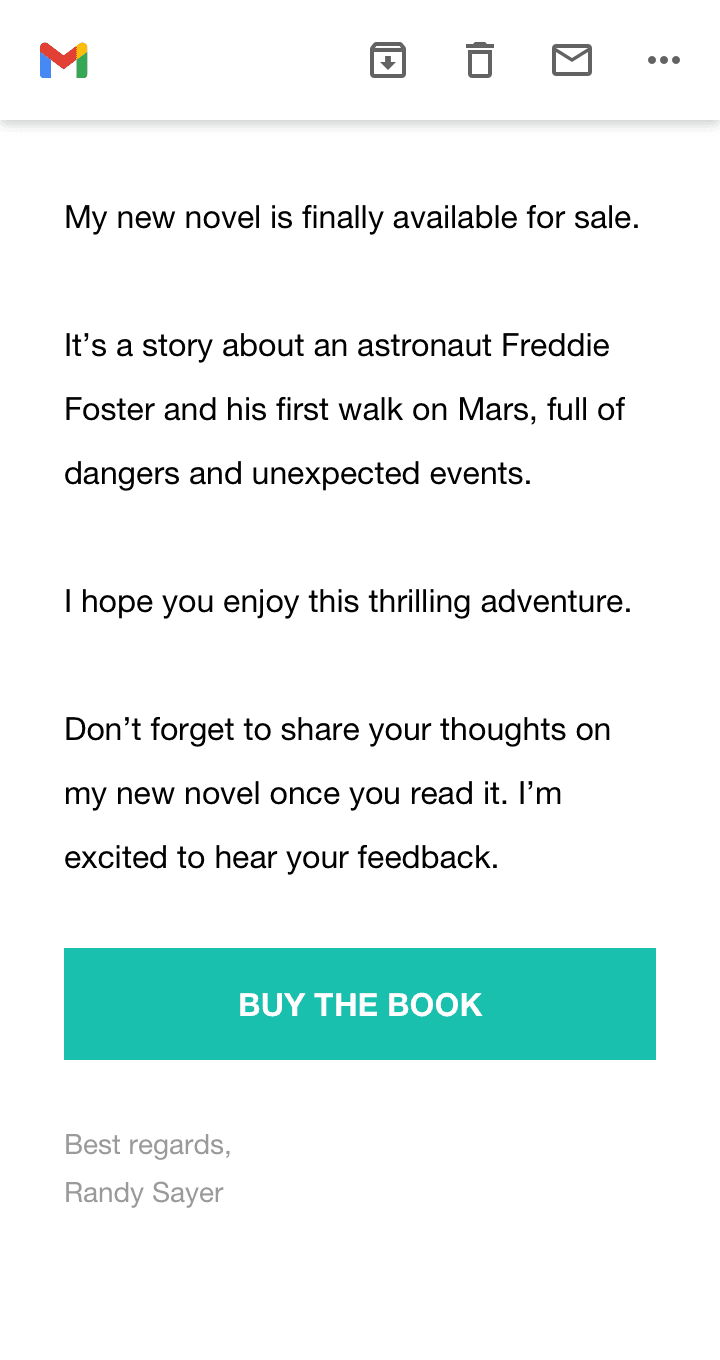This screenshot has width=720, height=1360.
Task: Click the "Best regards," closing text
Action: pos(147,1144)
